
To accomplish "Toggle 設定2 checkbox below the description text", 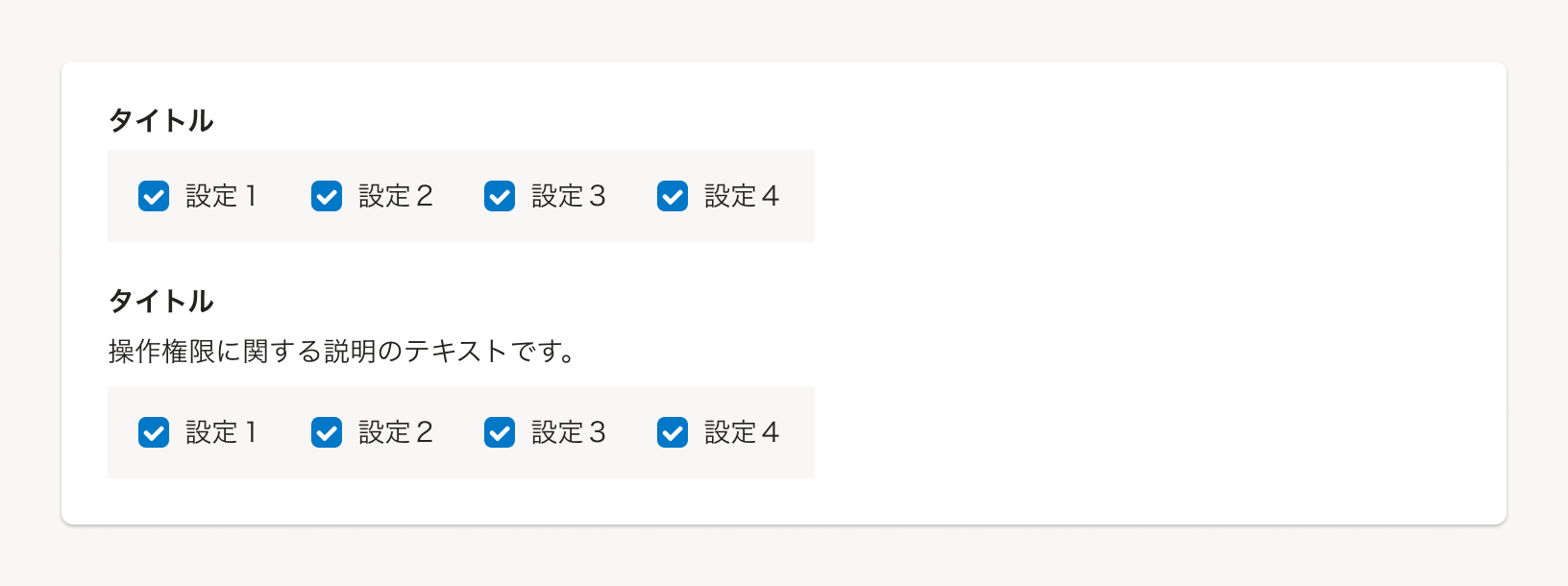I will (327, 432).
